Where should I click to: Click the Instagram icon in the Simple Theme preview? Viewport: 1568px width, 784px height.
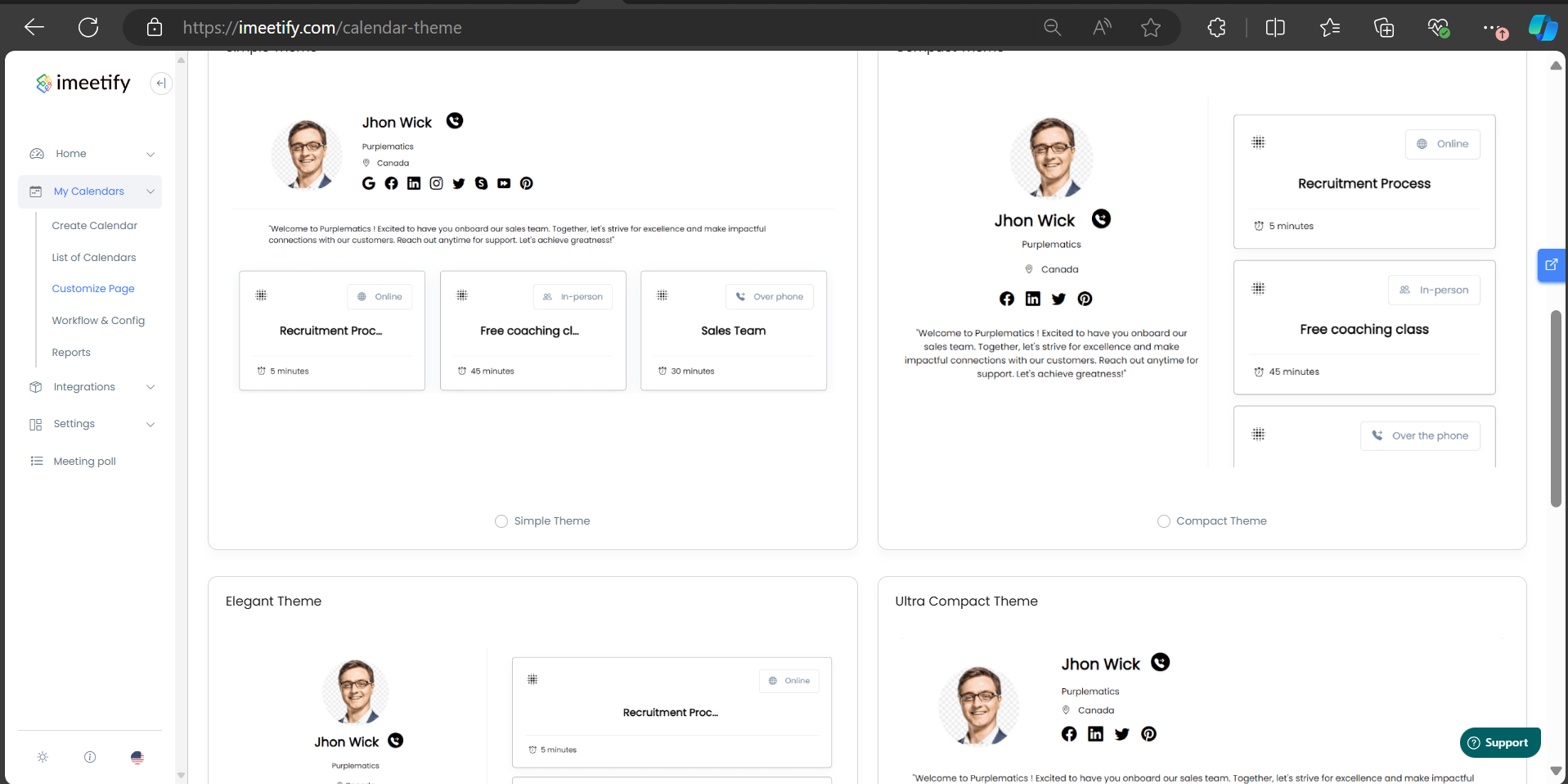[x=436, y=183]
